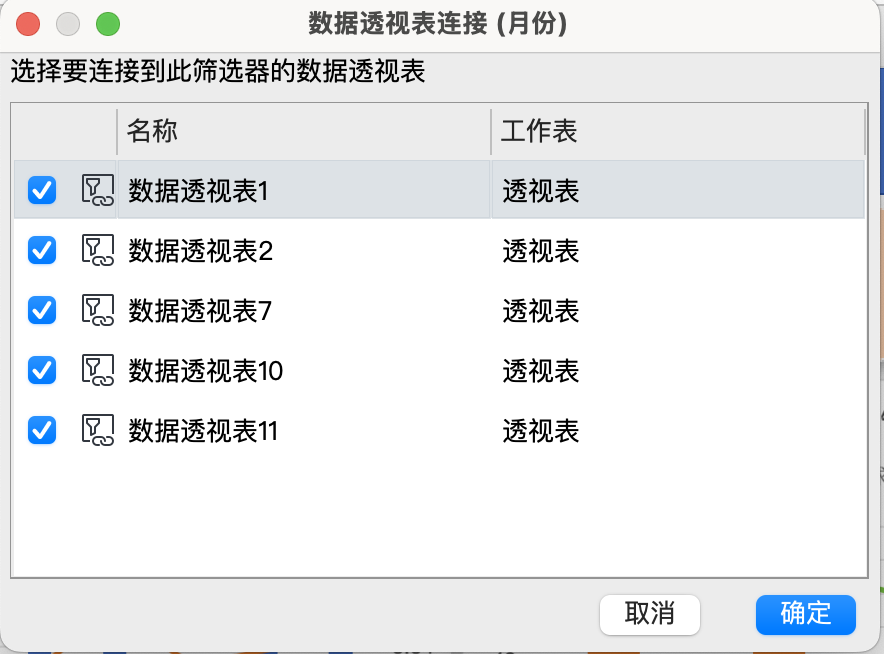Click the green zoom button on the dialog

(x=107, y=23)
